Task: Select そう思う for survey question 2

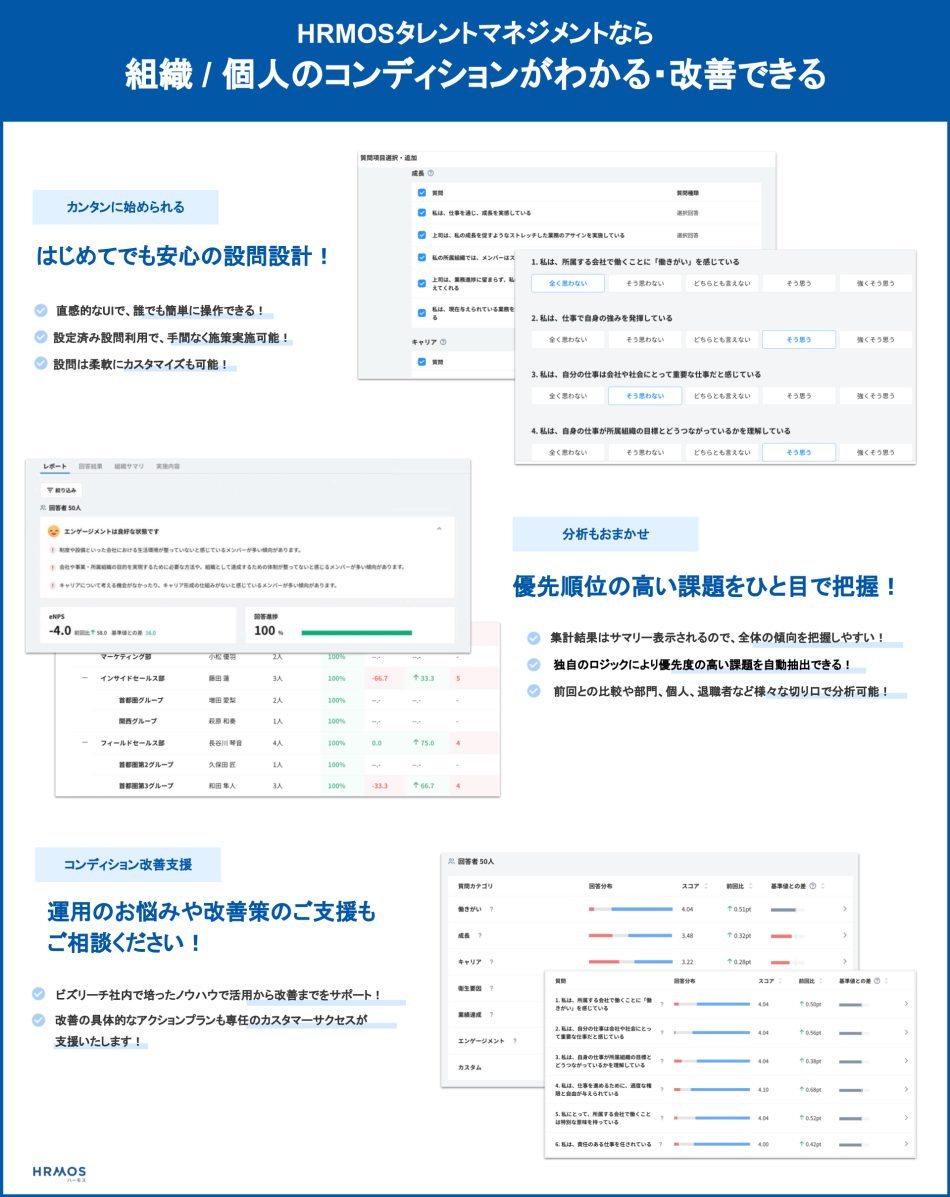Action: (x=799, y=340)
